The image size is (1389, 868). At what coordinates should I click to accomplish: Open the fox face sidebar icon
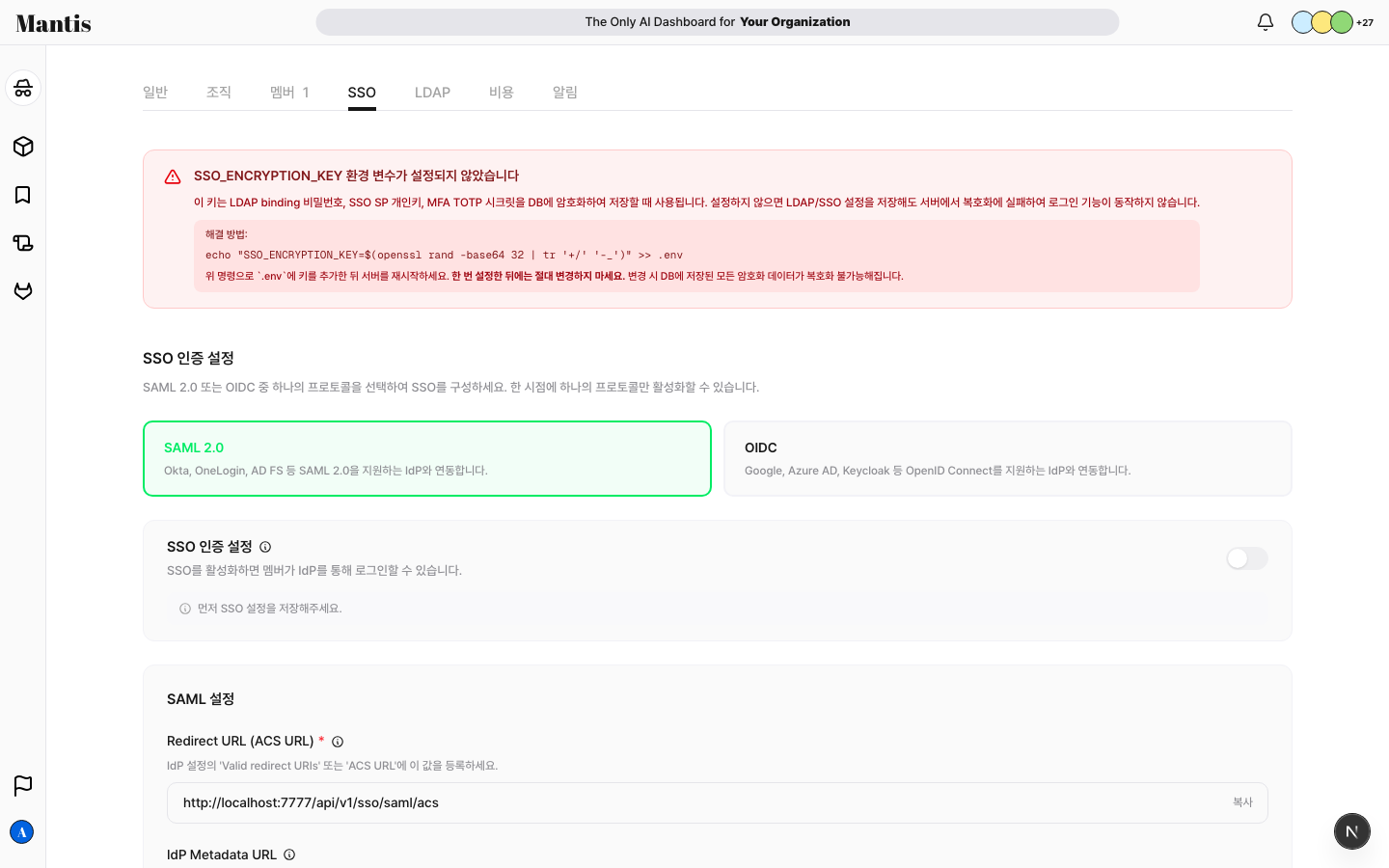23,291
